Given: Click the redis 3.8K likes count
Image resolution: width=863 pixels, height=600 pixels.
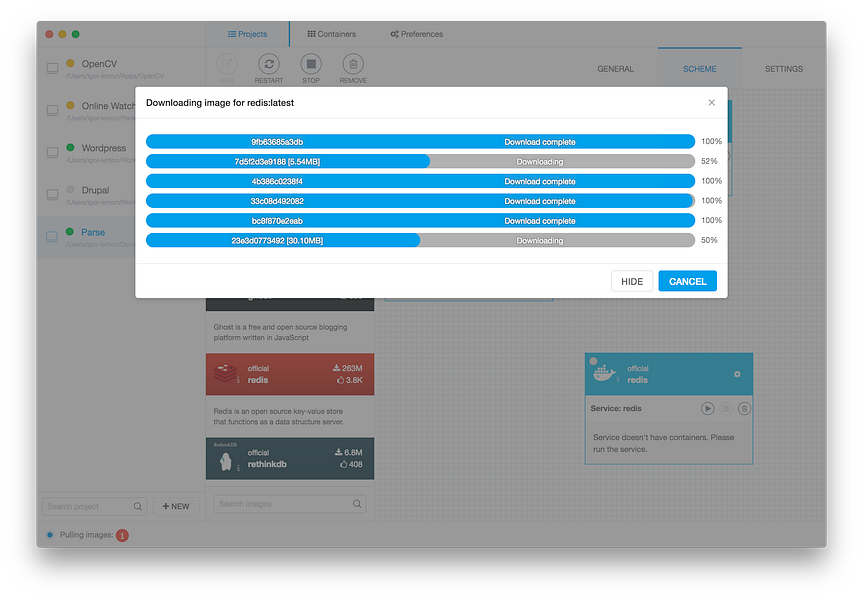Looking at the screenshot, I should point(350,380).
